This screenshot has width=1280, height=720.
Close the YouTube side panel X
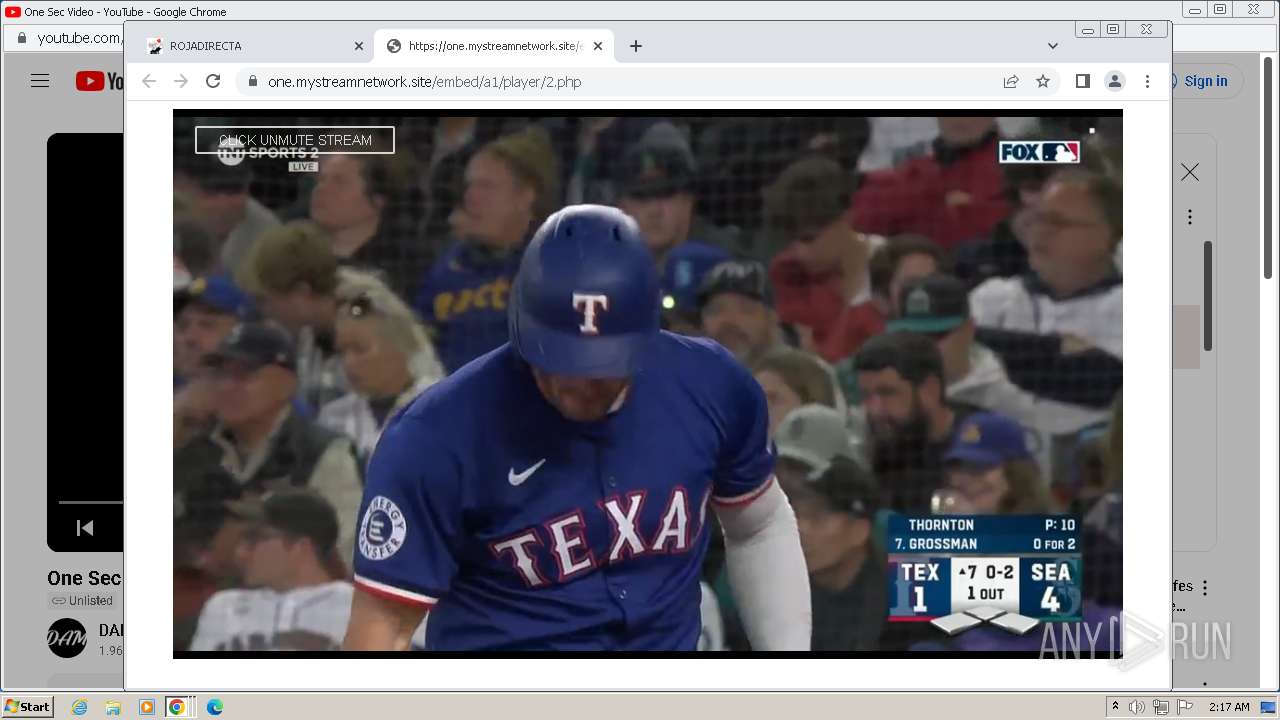(x=1190, y=173)
